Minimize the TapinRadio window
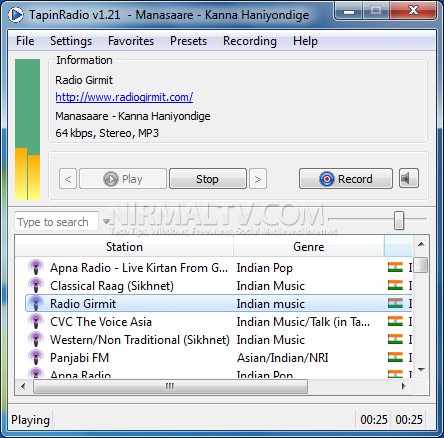The height and width of the screenshot is (438, 444). pos(349,12)
